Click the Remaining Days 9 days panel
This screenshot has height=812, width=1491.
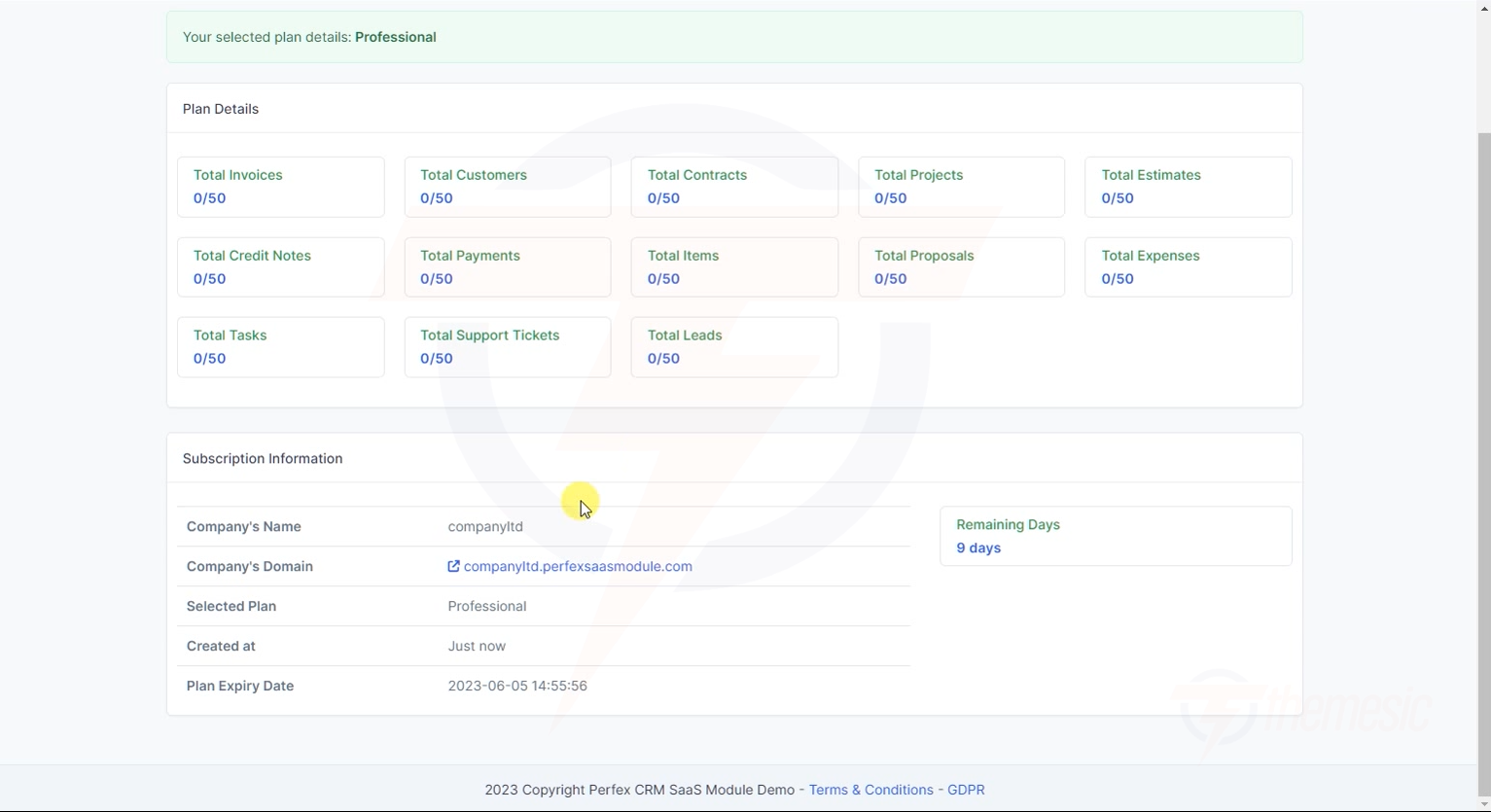[1115, 536]
